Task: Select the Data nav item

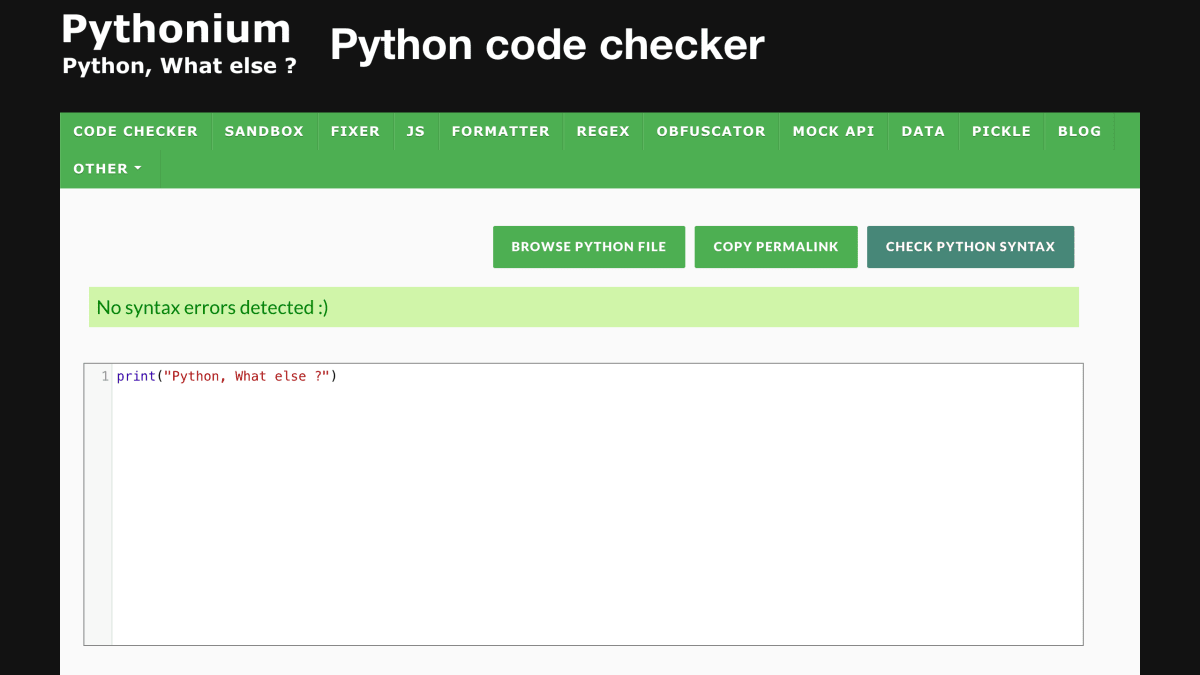Action: coord(923,131)
